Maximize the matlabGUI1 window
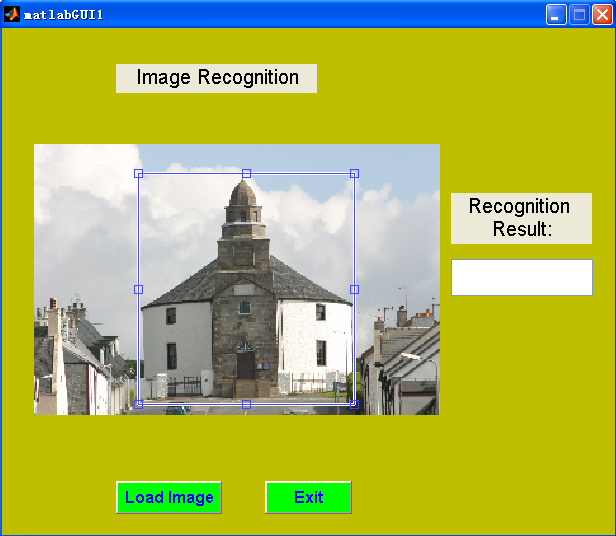 [x=579, y=15]
